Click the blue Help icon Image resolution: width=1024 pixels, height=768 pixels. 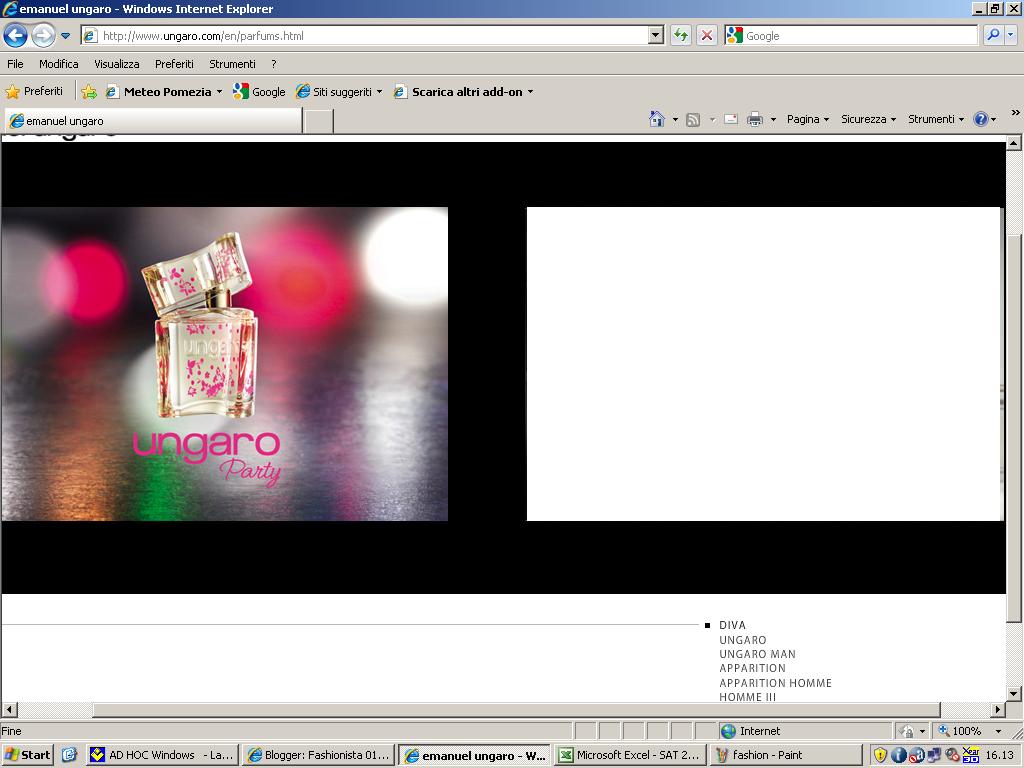981,119
